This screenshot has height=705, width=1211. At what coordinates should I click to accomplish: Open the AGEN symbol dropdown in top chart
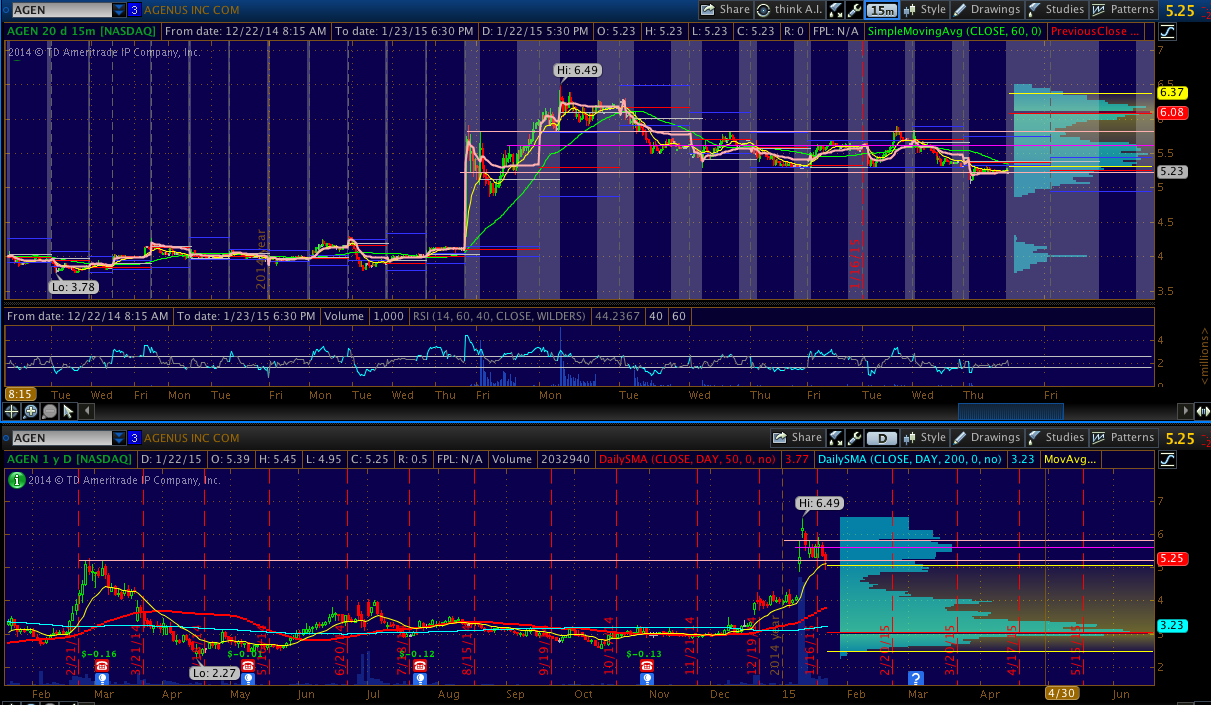coord(119,10)
